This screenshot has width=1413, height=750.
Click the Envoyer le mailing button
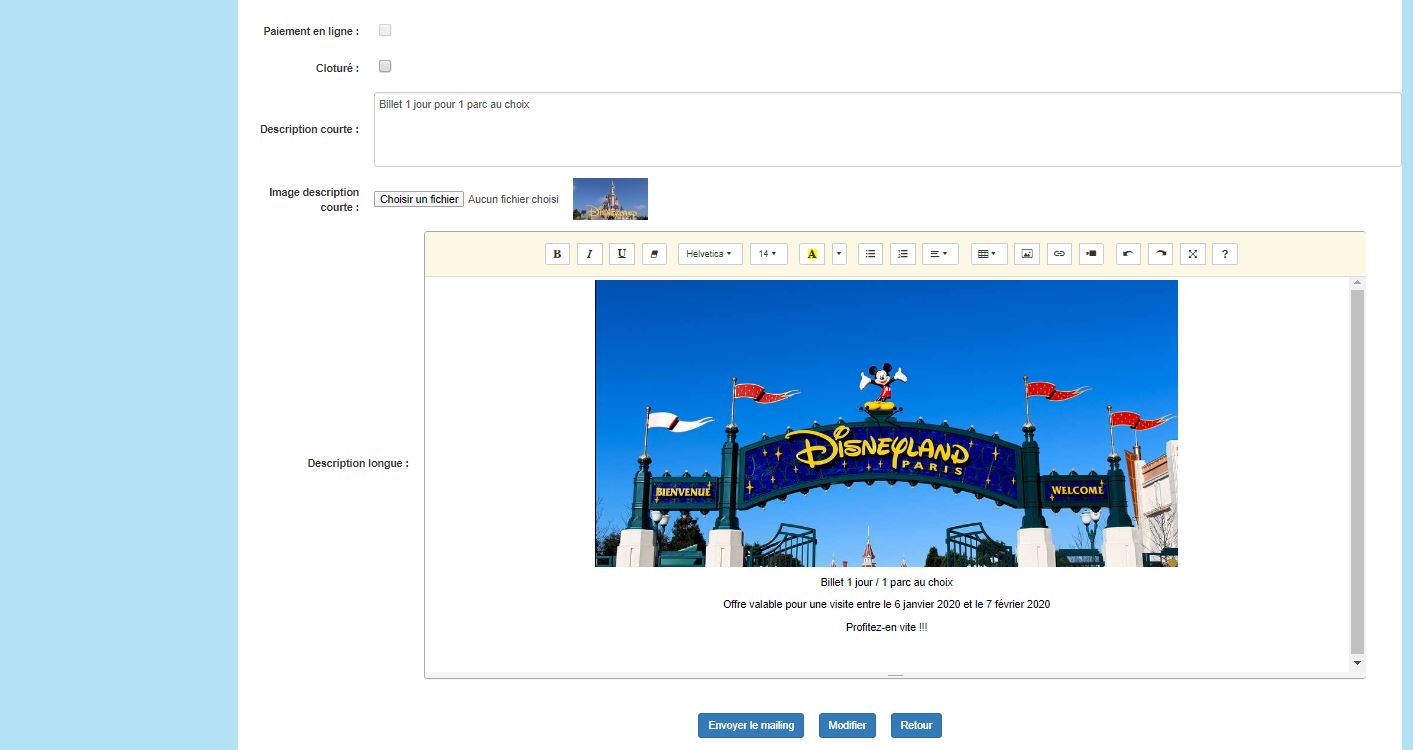[x=751, y=725]
